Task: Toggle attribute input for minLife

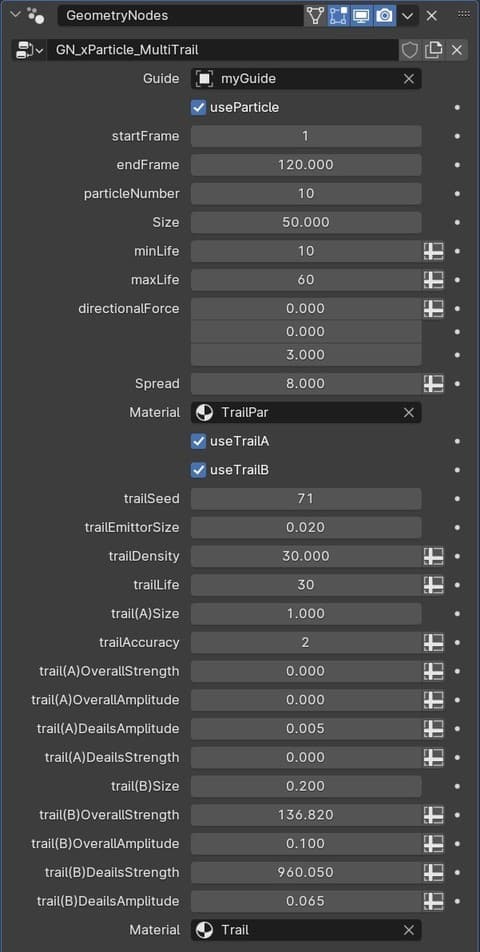Action: [433, 251]
